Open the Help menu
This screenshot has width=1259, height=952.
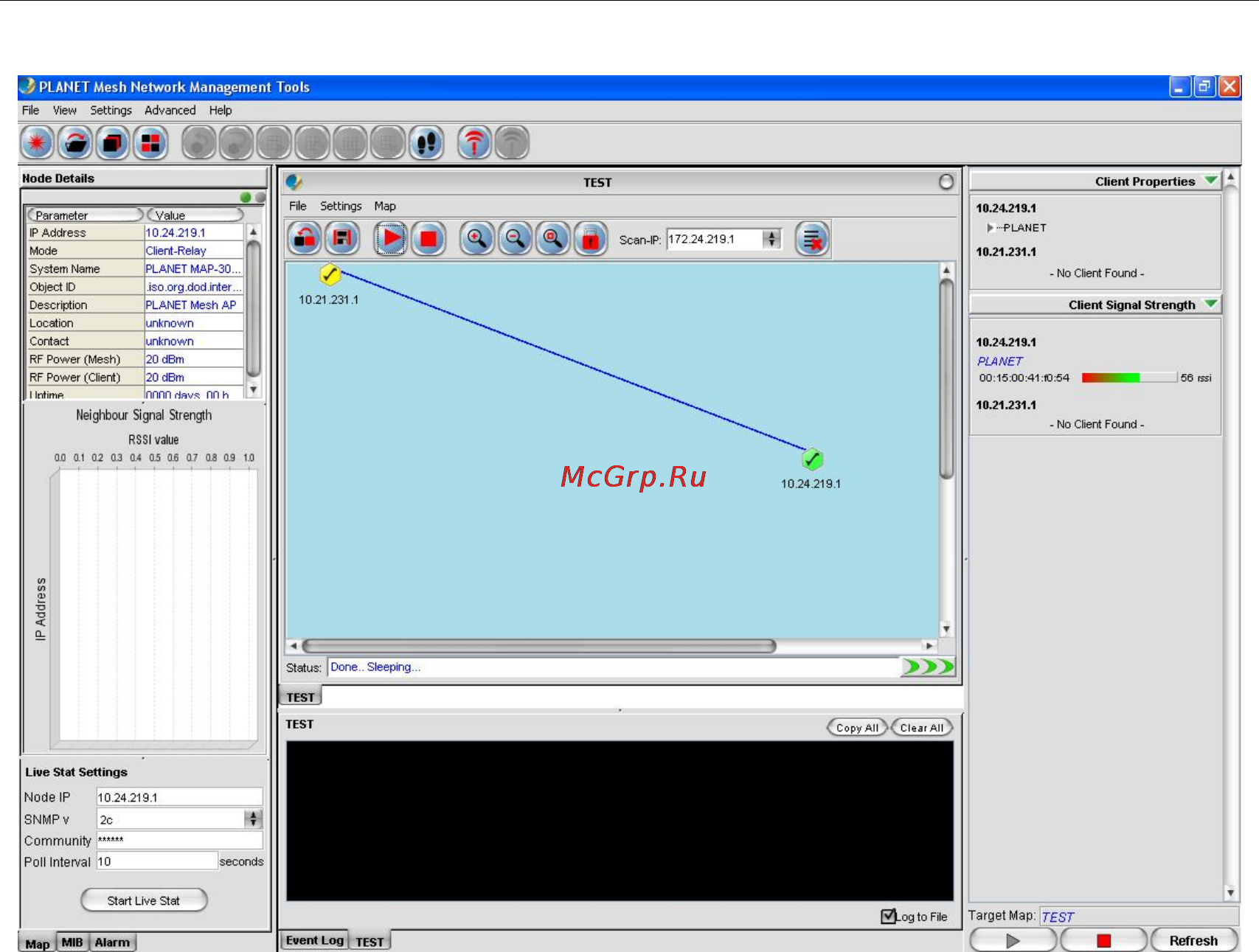221,110
